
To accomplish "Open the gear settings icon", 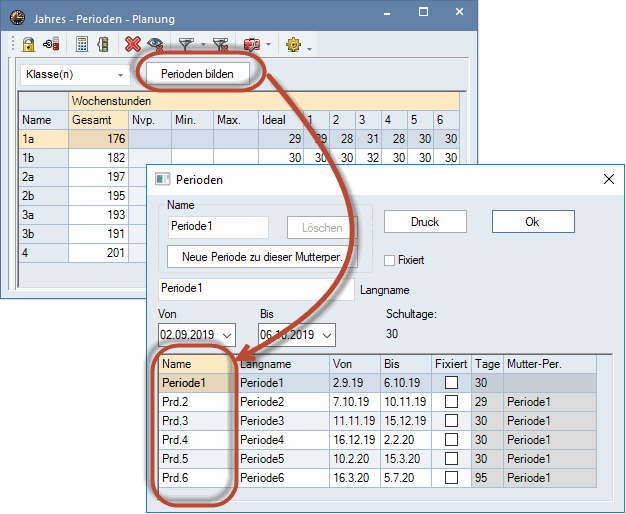I will [293, 44].
